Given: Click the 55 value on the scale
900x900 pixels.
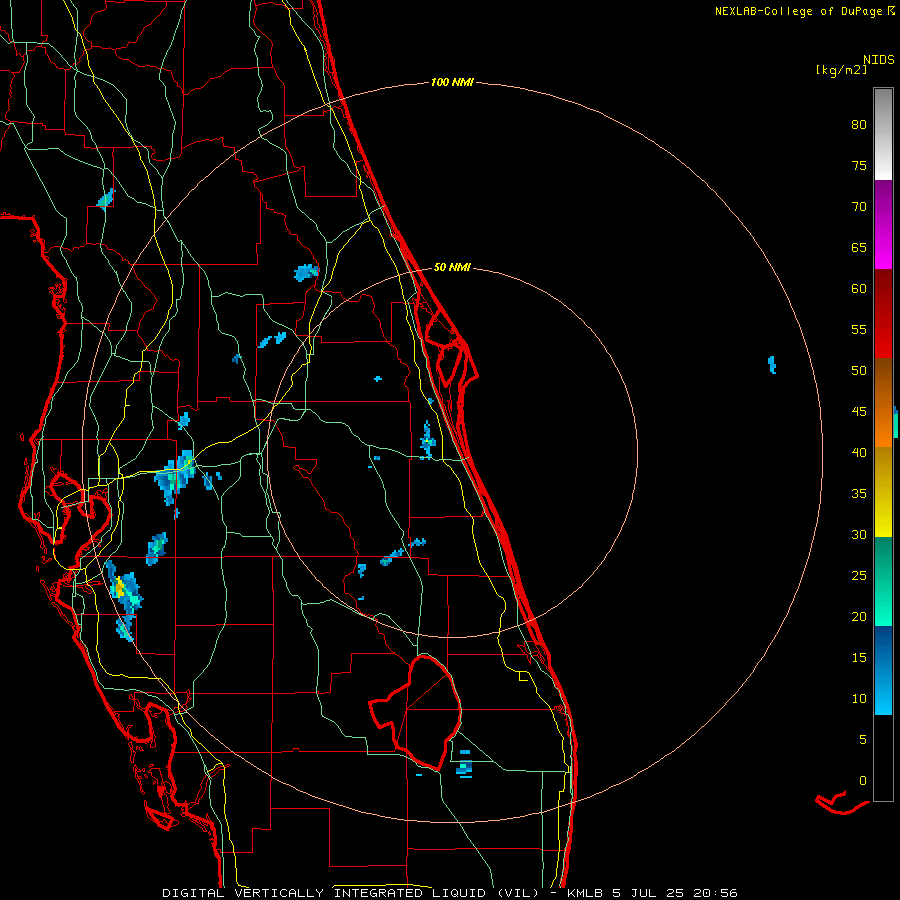Looking at the screenshot, I should coord(859,329).
